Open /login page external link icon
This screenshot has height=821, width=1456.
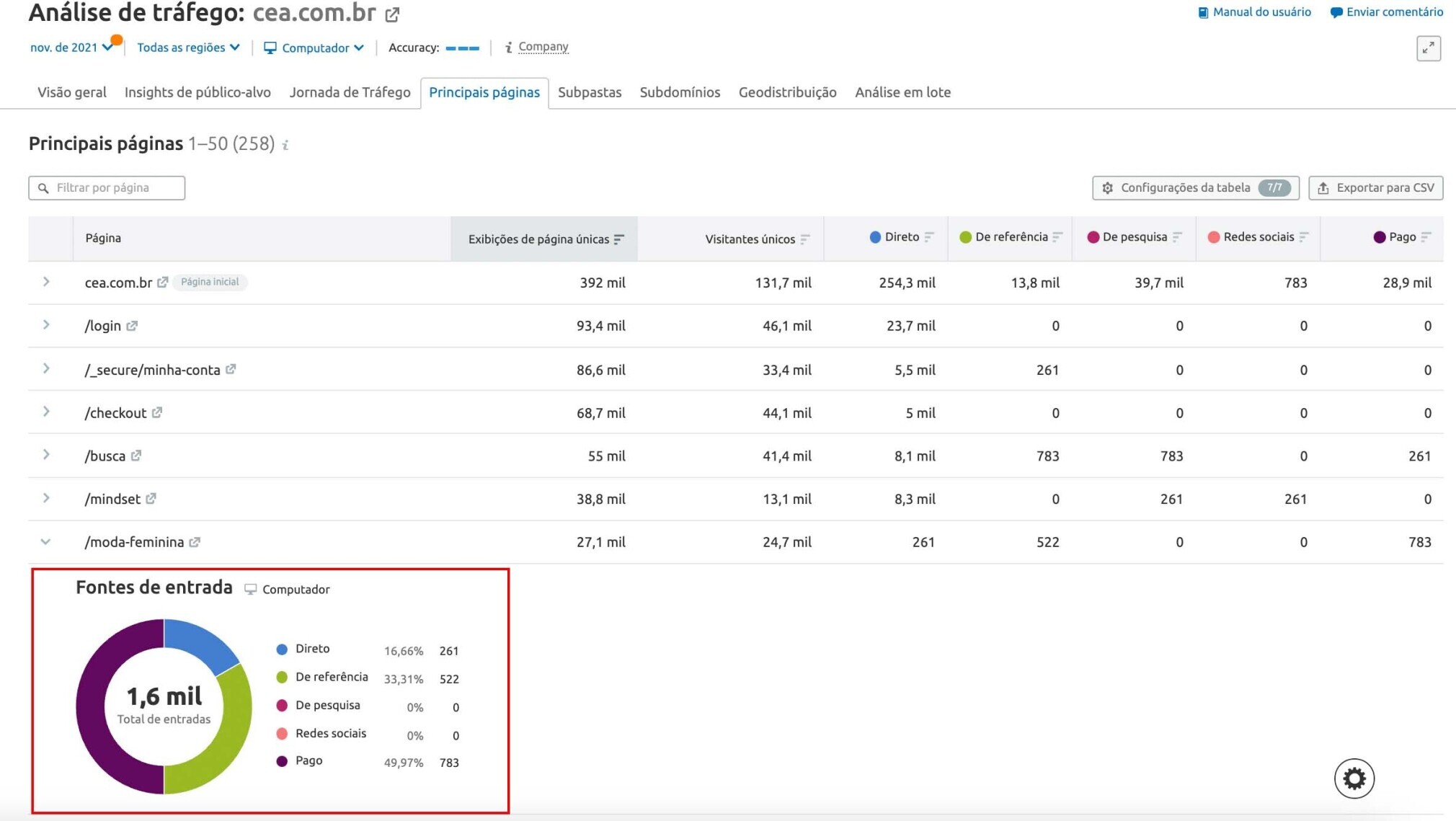point(132,326)
